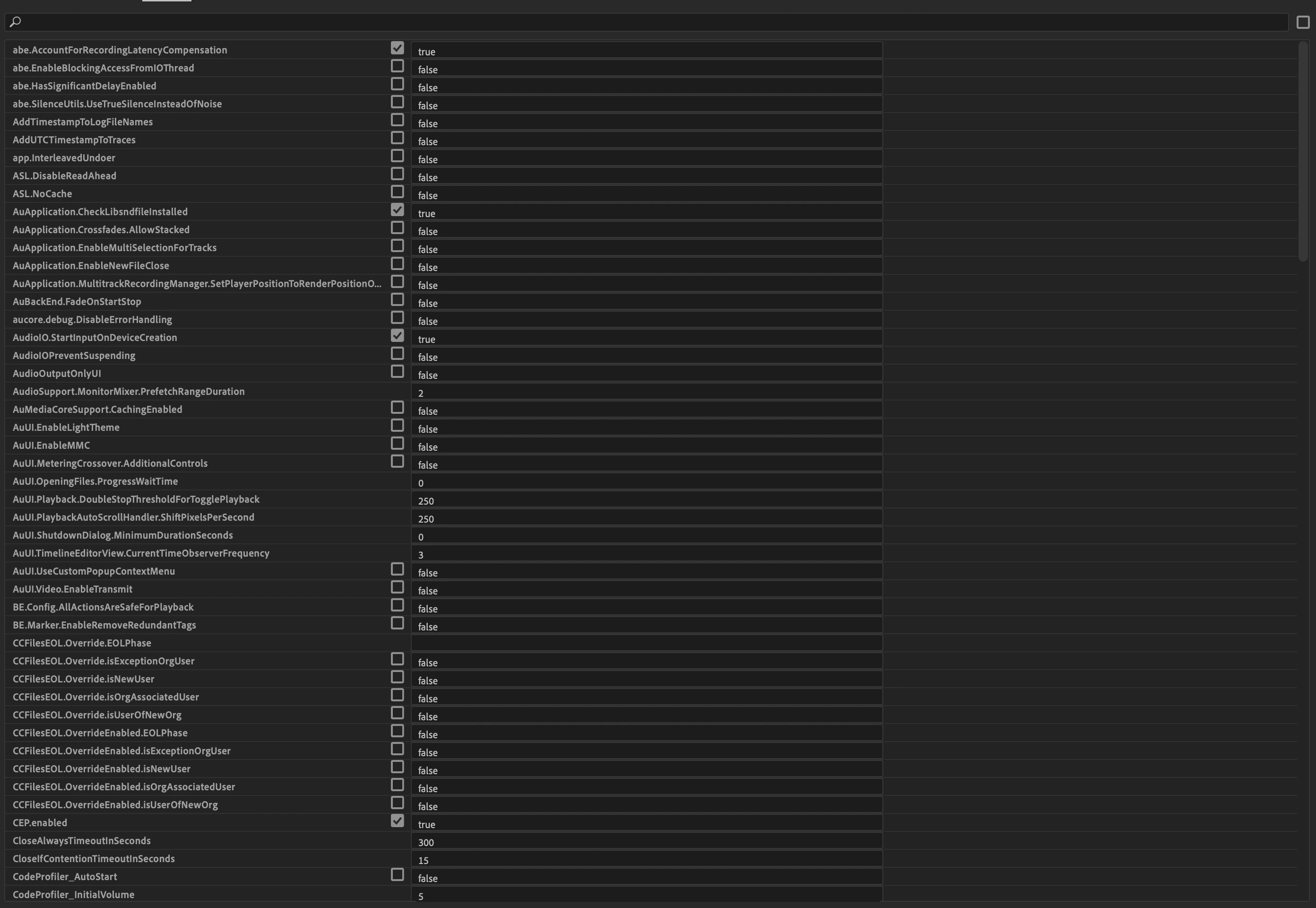Screen dimensions: 1316x908
Task: Click CodeProfiler_InitialVolume value field
Action: pos(646,896)
